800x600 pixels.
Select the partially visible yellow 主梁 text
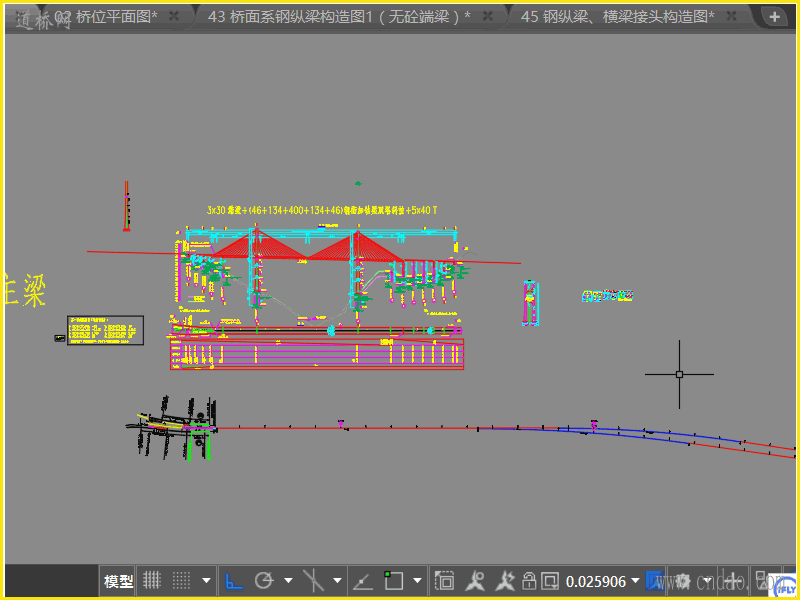(x=26, y=292)
